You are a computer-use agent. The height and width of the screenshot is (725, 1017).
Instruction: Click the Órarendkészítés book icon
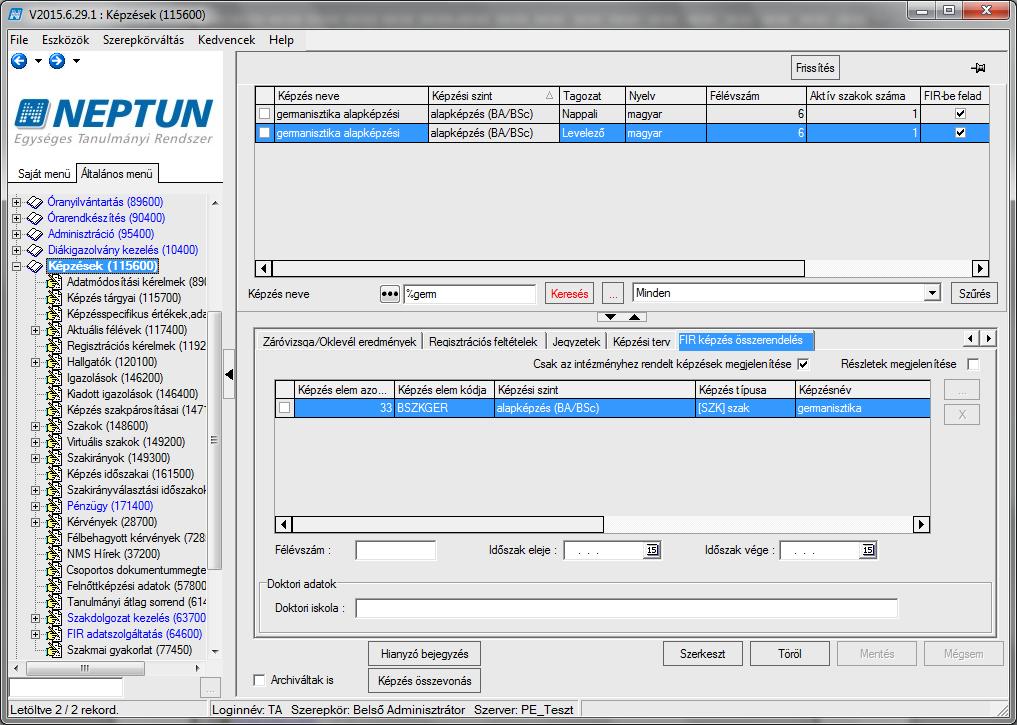(x=35, y=218)
